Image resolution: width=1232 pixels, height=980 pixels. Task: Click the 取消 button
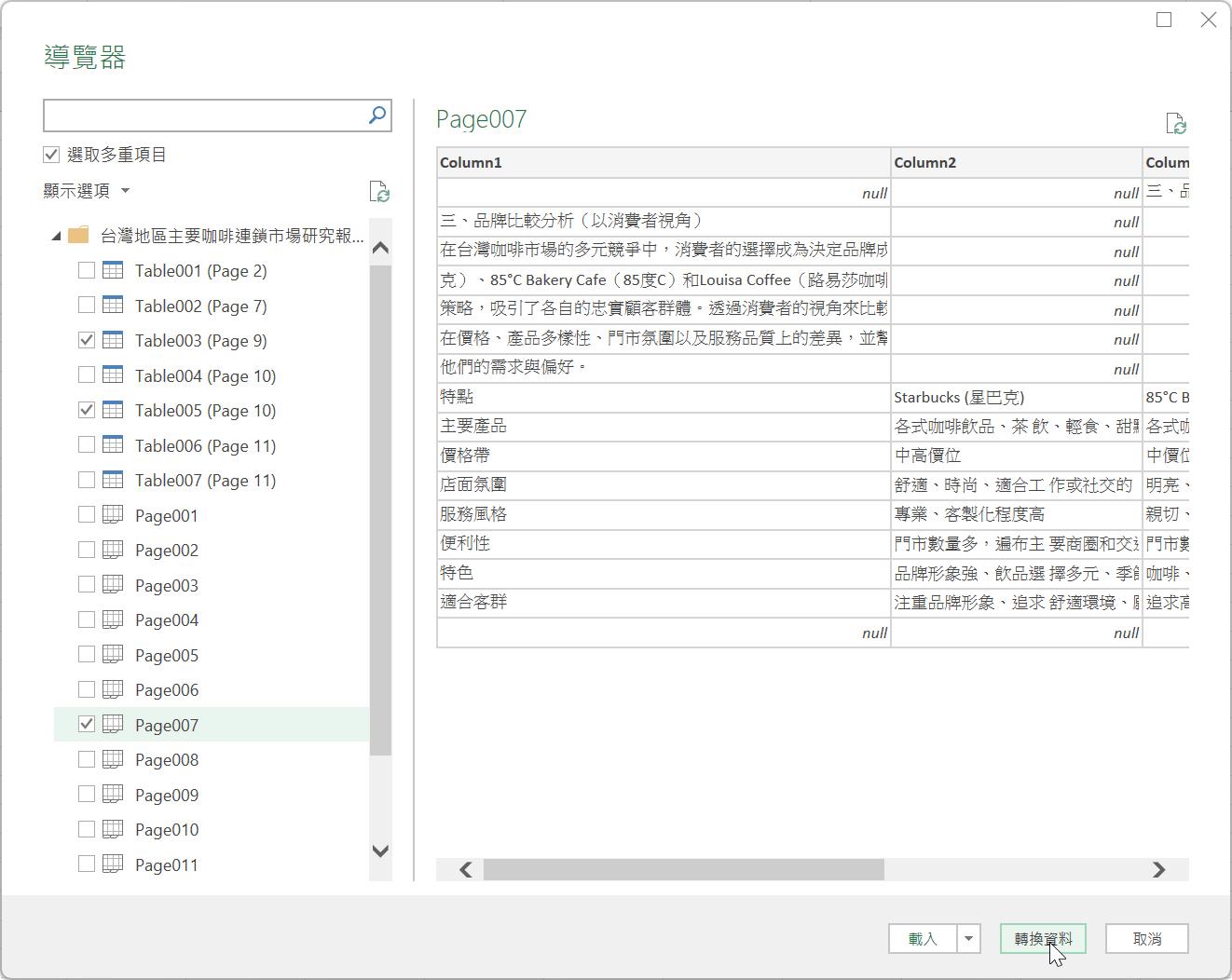[x=1146, y=939]
